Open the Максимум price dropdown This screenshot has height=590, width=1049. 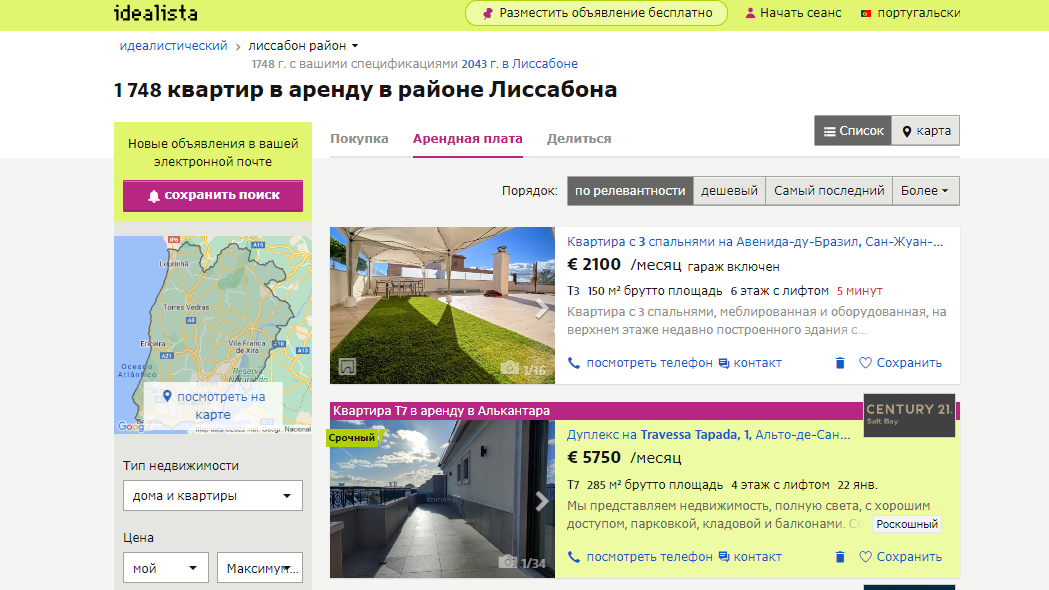click(260, 568)
